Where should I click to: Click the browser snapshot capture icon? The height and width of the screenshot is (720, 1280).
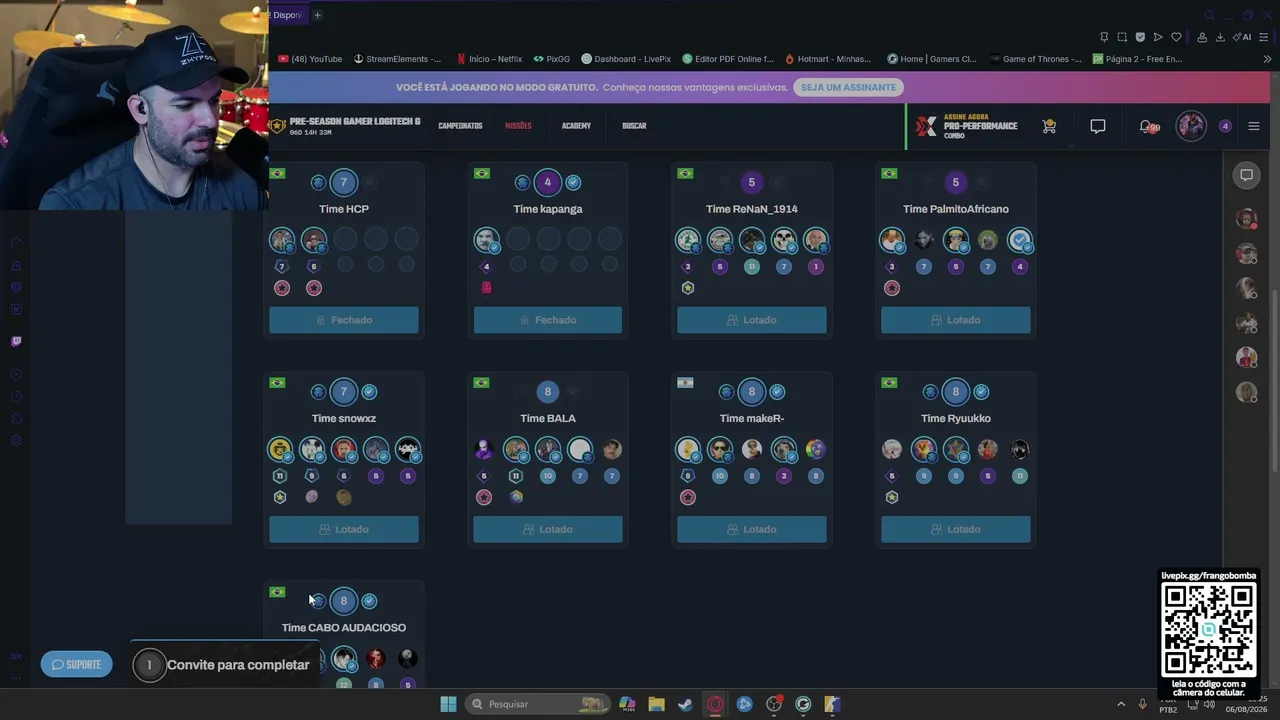click(1122, 37)
